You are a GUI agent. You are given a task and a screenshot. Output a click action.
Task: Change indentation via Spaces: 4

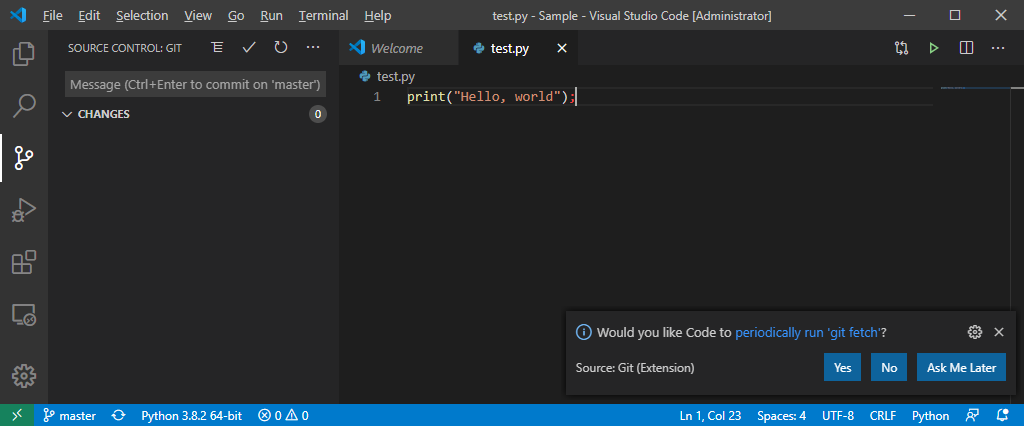[x=781, y=416]
